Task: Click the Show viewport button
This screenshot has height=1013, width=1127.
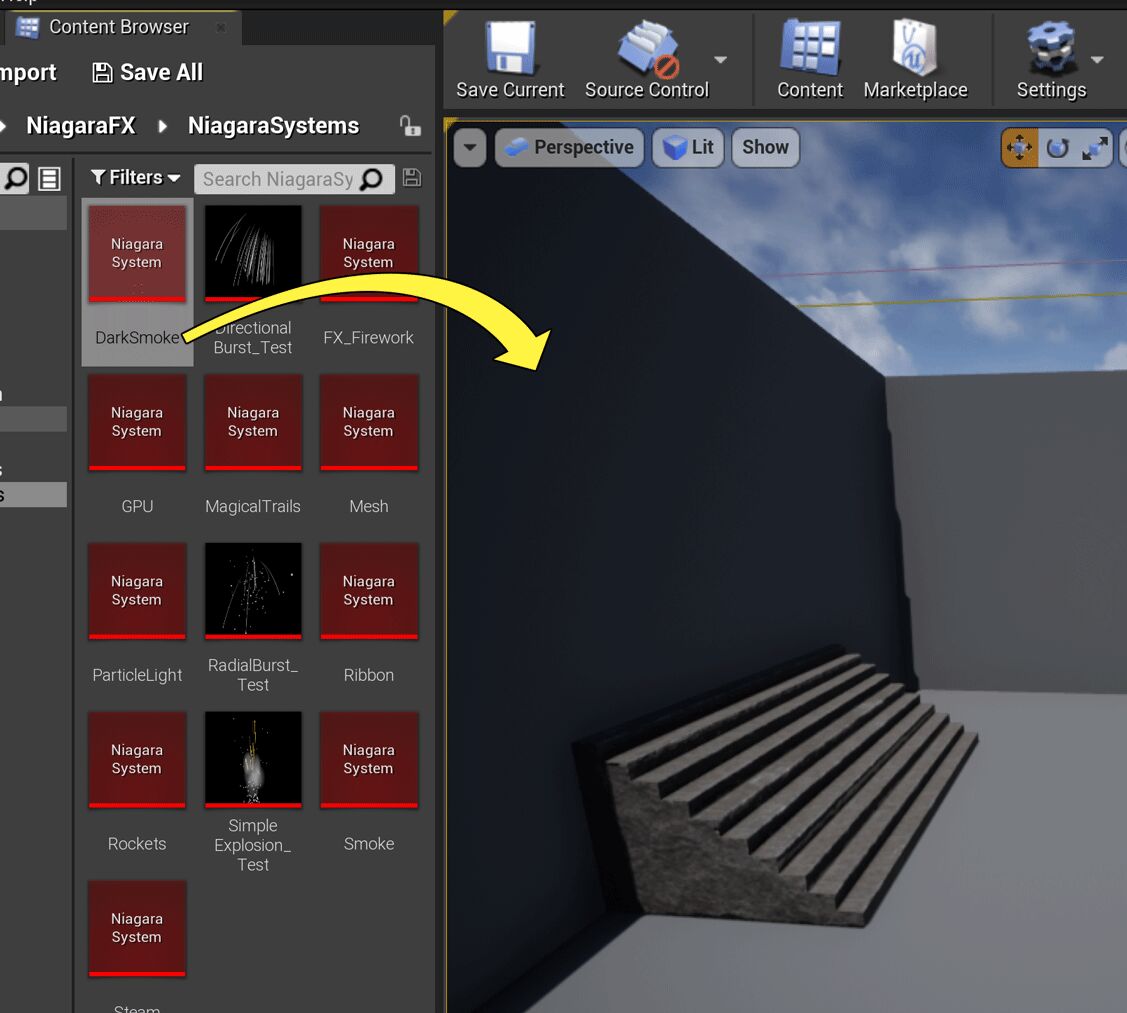Action: (765, 147)
